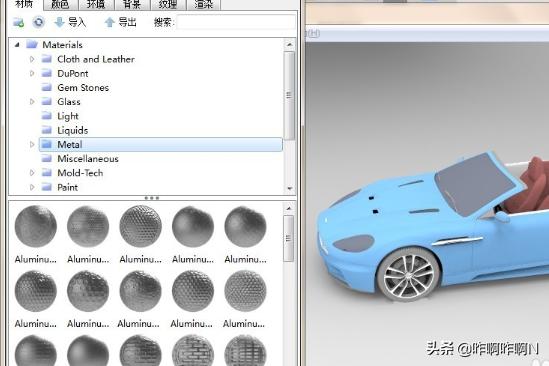This screenshot has width=549, height=366.
Task: Select the first Aluminum material thumbnail
Action: [36, 226]
